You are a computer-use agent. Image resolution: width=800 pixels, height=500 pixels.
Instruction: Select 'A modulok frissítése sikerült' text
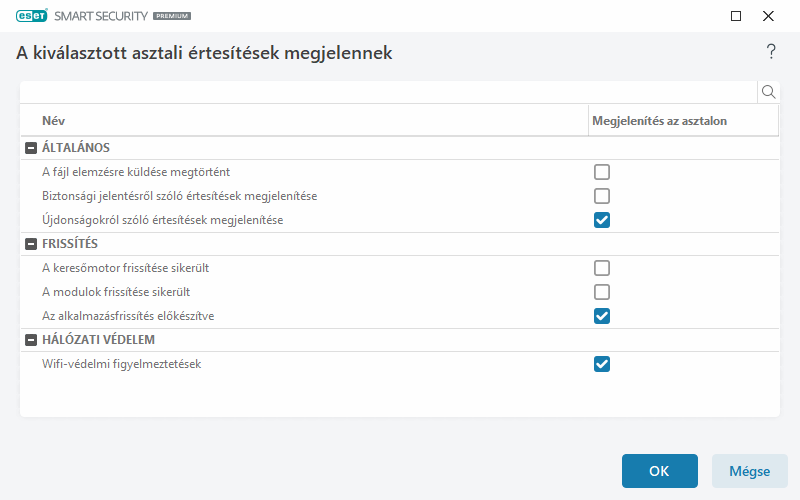[116, 292]
